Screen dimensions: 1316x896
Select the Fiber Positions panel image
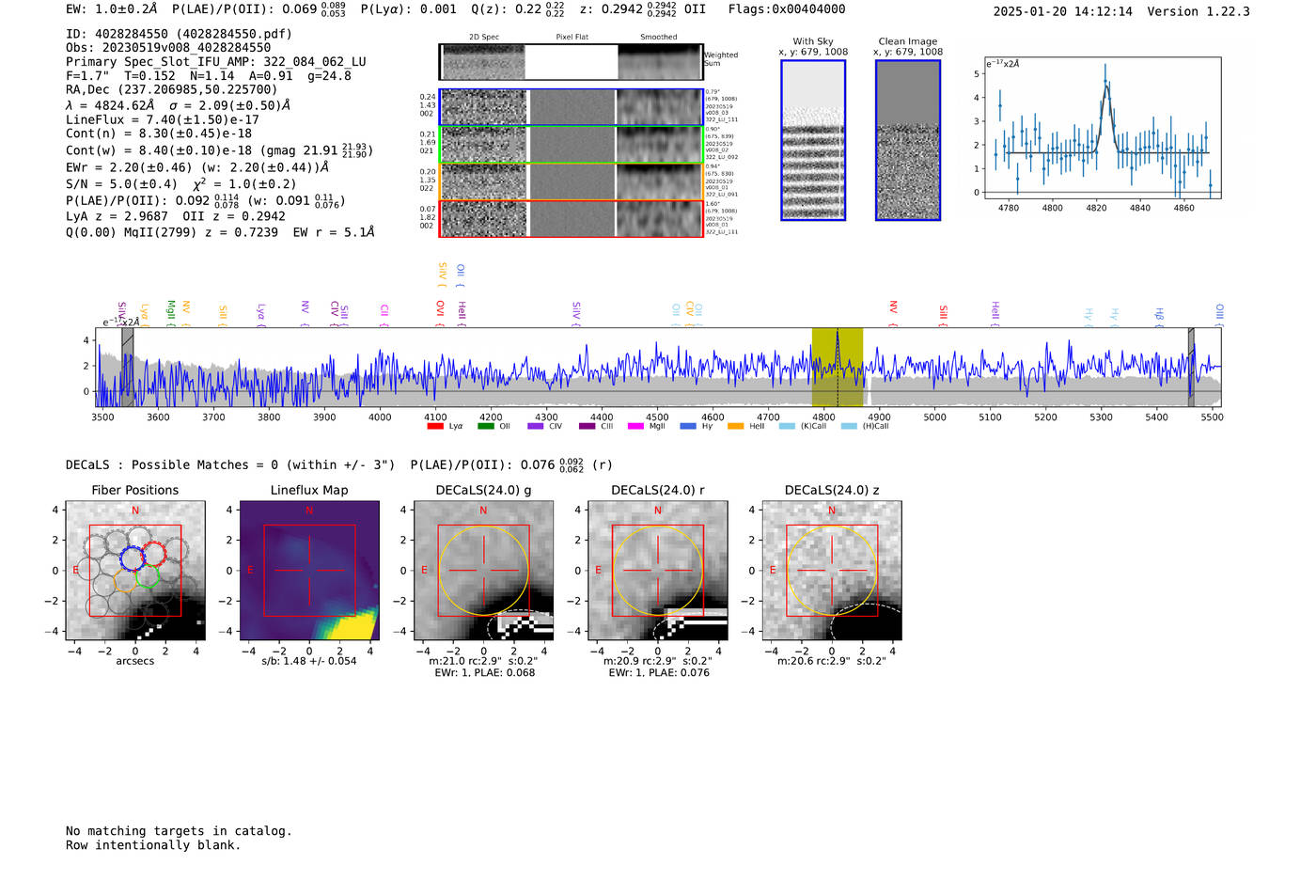[135, 571]
